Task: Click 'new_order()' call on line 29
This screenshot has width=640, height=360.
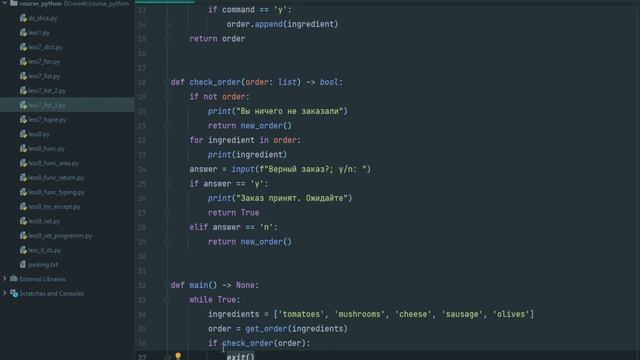Action: click(x=266, y=242)
